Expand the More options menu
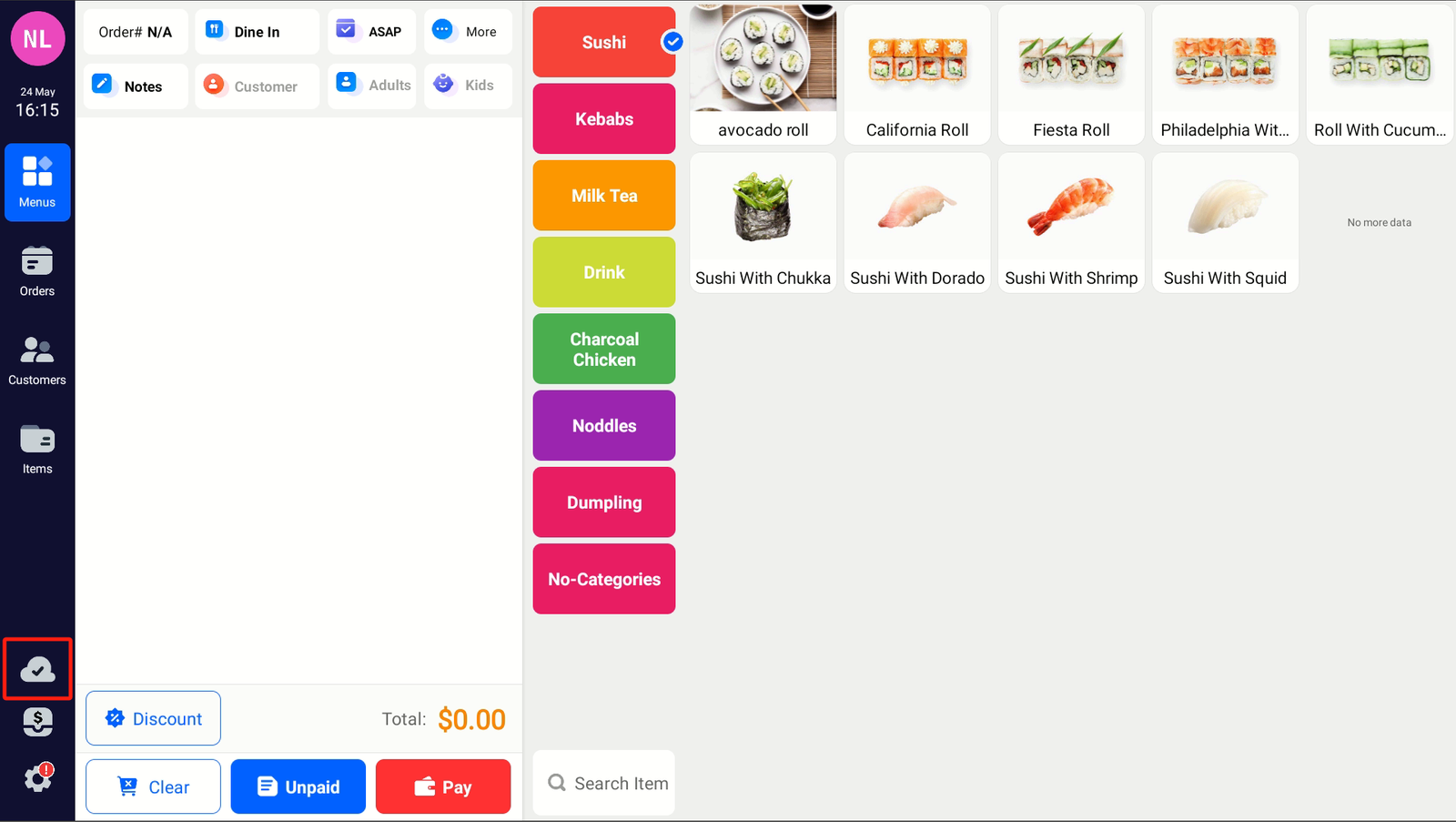Viewport: 1456px width, 822px height. pyautogui.click(x=468, y=32)
